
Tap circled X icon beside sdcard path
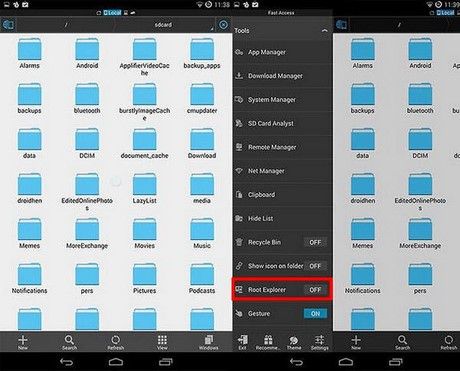223,25
